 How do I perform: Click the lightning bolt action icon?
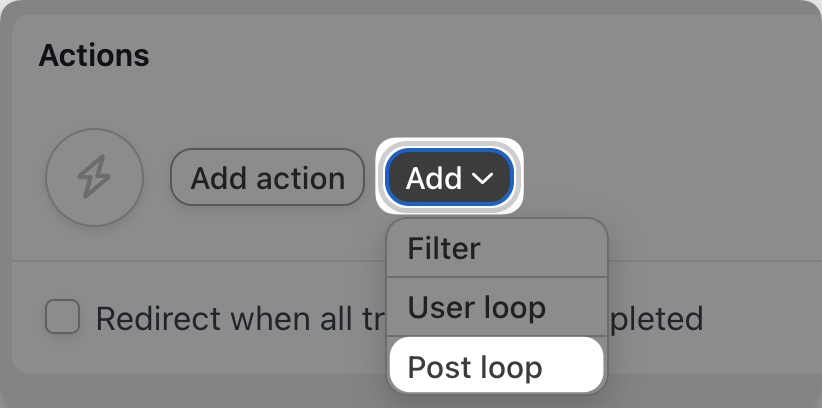click(x=94, y=177)
